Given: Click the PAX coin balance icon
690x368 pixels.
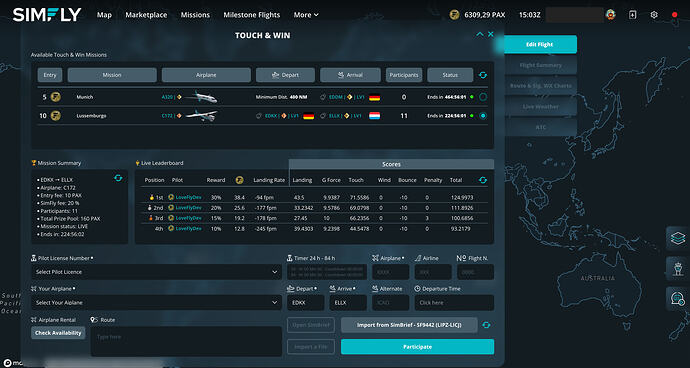Looking at the screenshot, I should (454, 15).
